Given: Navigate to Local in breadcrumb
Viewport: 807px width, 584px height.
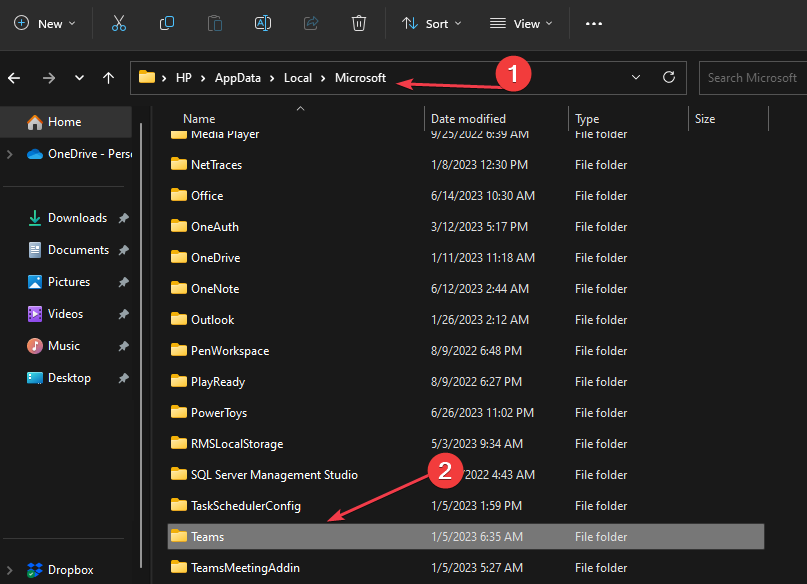Looking at the screenshot, I should [298, 78].
